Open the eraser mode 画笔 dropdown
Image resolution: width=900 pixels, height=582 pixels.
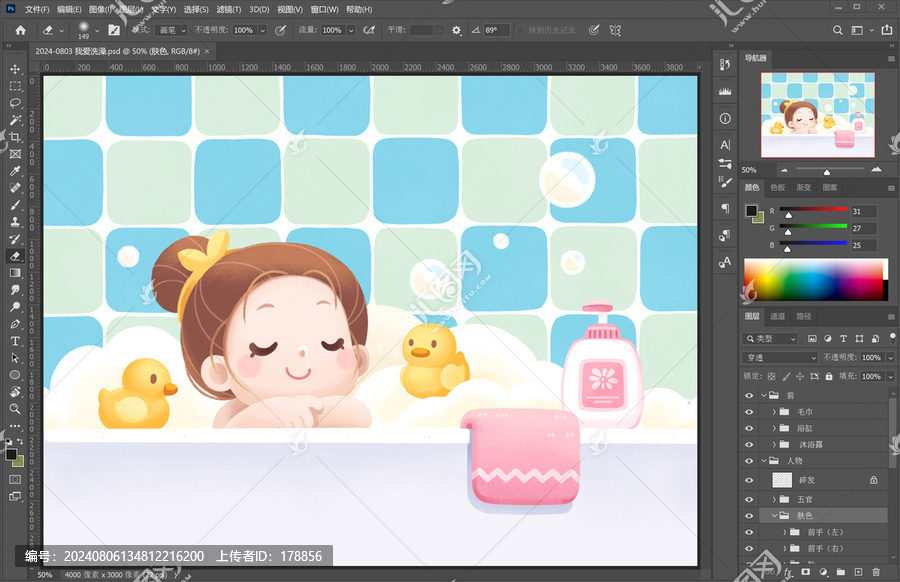[172, 30]
